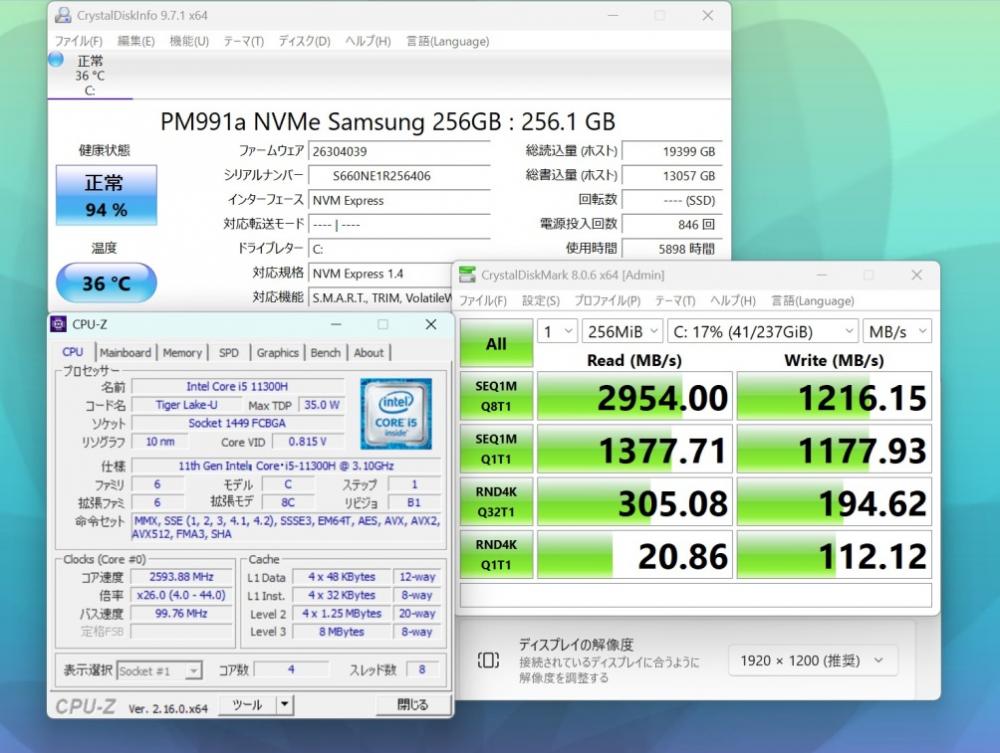Open the 256MiB test size dropdown
This screenshot has width=1000, height=753.
coord(622,332)
